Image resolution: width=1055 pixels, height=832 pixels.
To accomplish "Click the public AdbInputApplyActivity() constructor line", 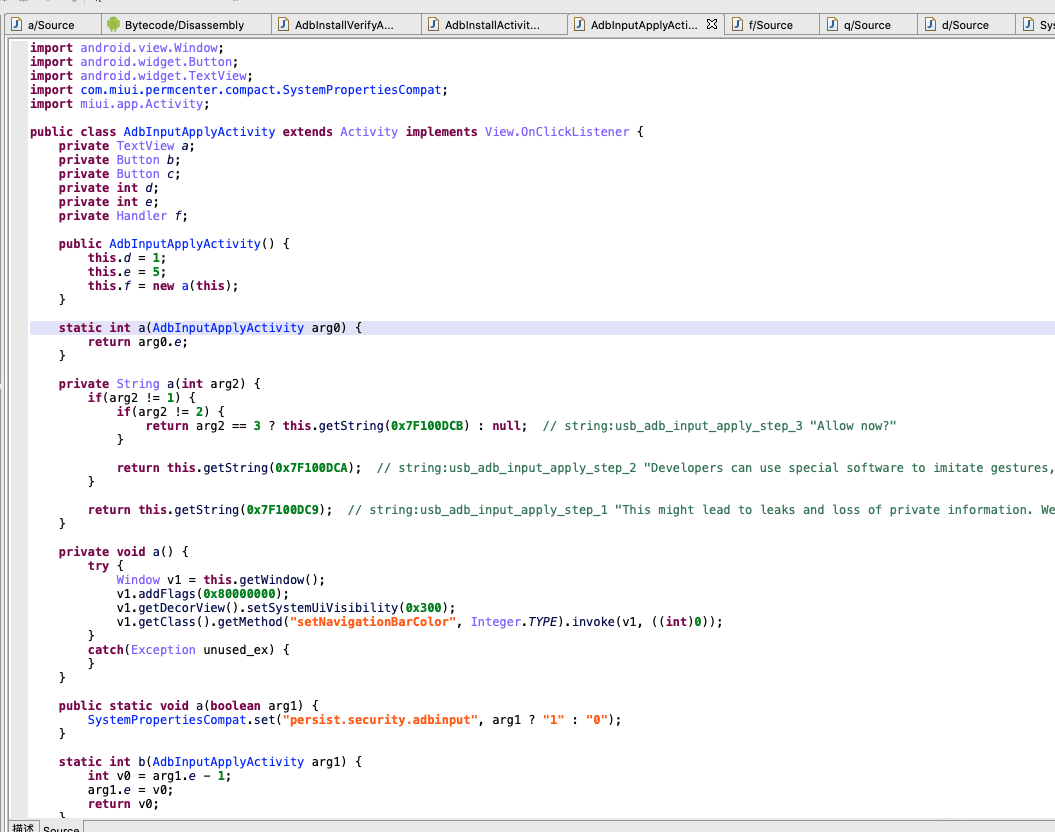I will tap(174, 244).
